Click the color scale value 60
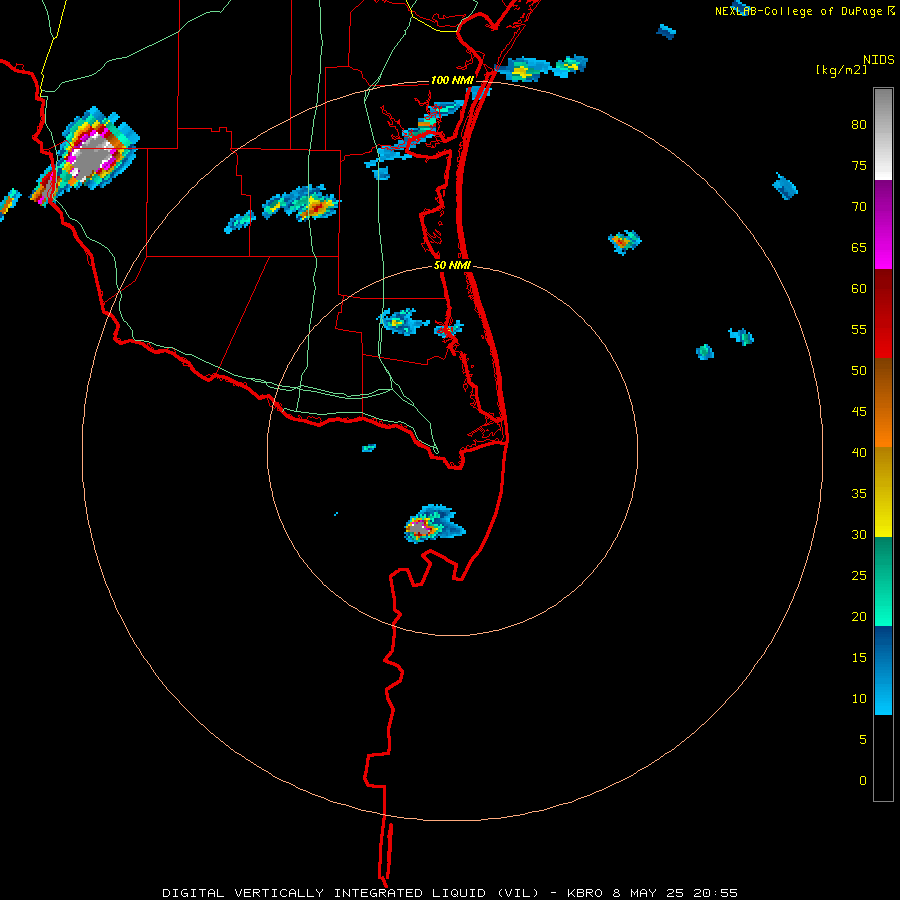The height and width of the screenshot is (900, 900). tap(859, 289)
